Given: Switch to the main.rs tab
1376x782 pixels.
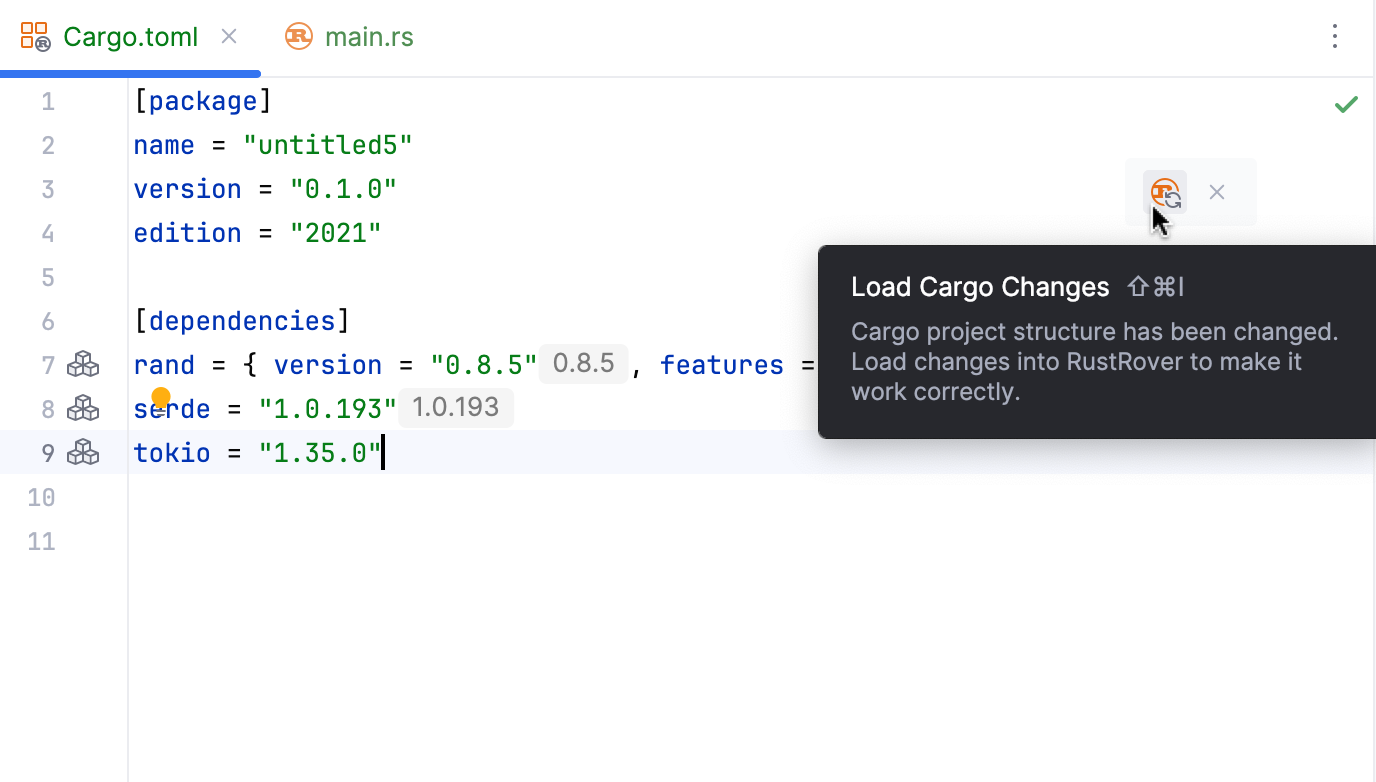Looking at the screenshot, I should click(x=369, y=36).
